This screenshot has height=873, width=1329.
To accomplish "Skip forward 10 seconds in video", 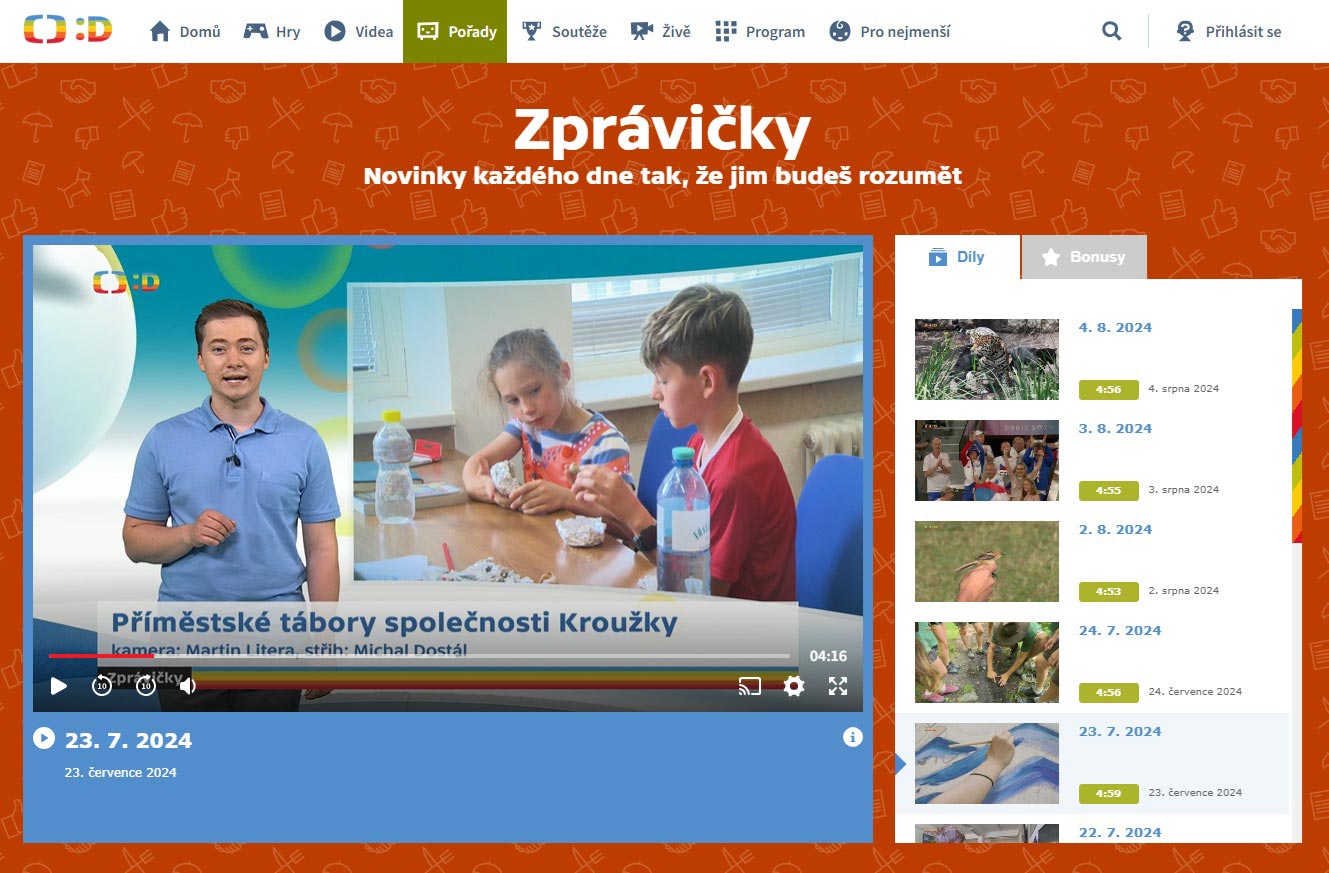I will pyautogui.click(x=146, y=686).
